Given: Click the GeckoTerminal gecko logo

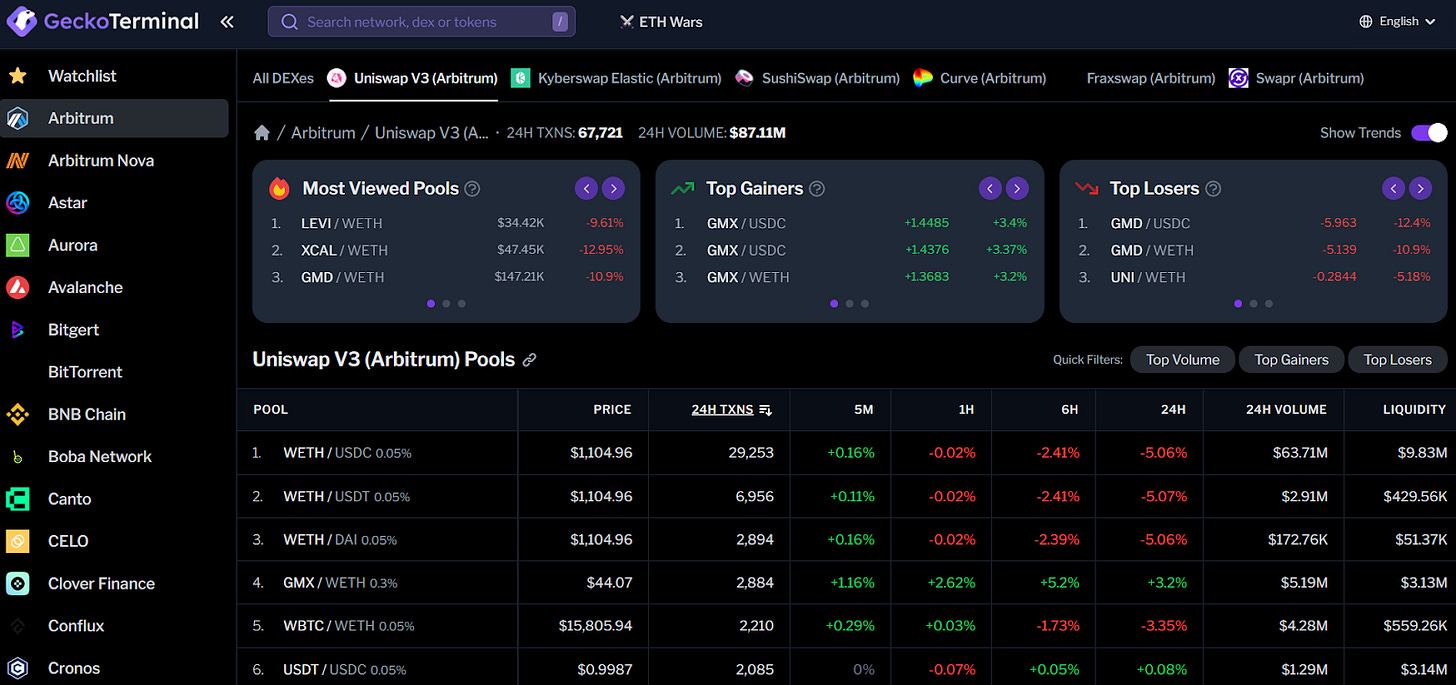Looking at the screenshot, I should click(21, 20).
